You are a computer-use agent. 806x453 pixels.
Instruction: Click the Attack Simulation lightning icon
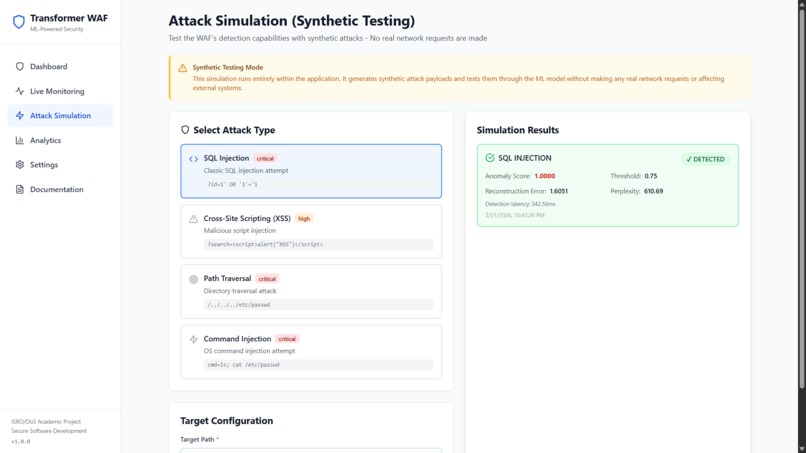20,116
